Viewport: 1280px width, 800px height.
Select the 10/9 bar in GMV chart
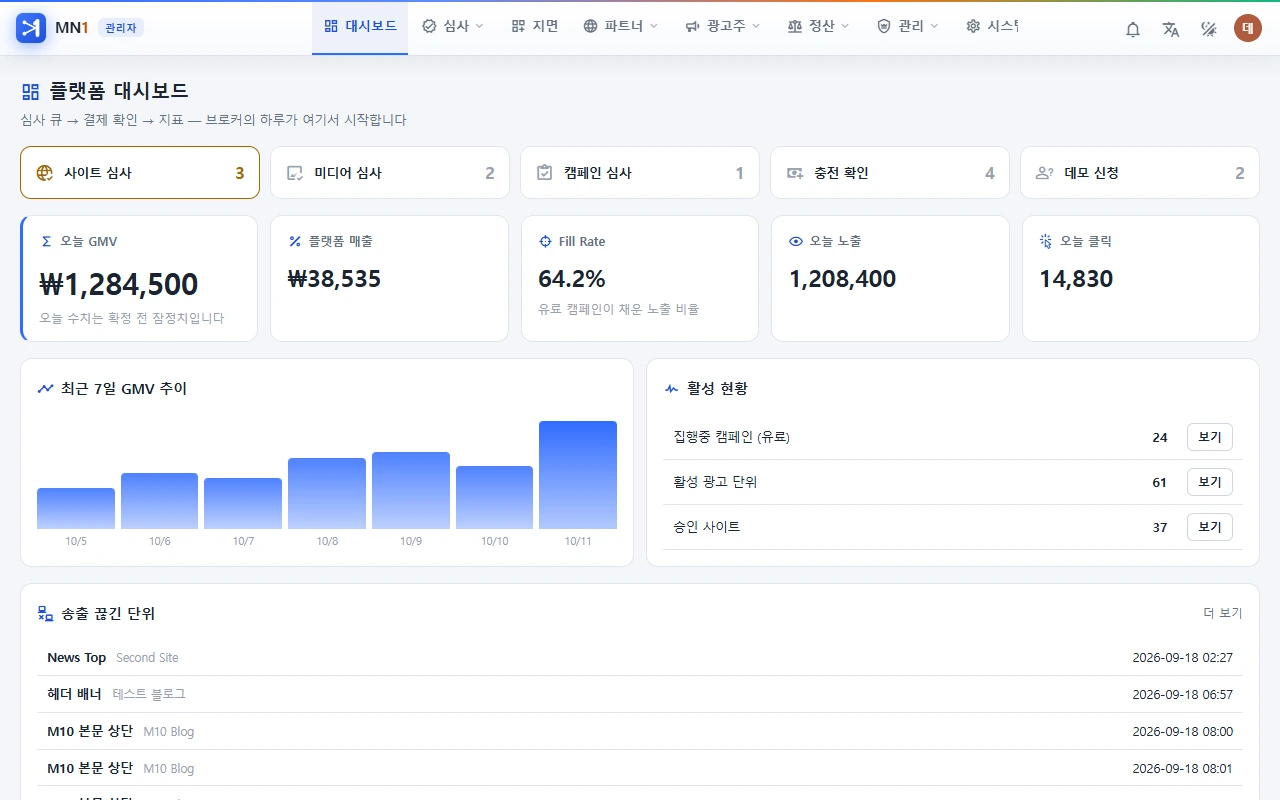point(411,490)
